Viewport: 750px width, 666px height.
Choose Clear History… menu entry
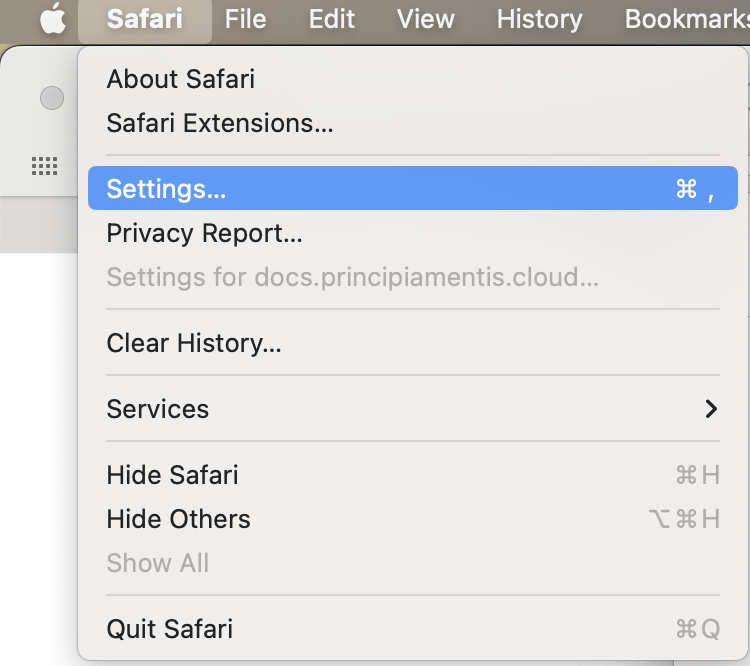[194, 343]
